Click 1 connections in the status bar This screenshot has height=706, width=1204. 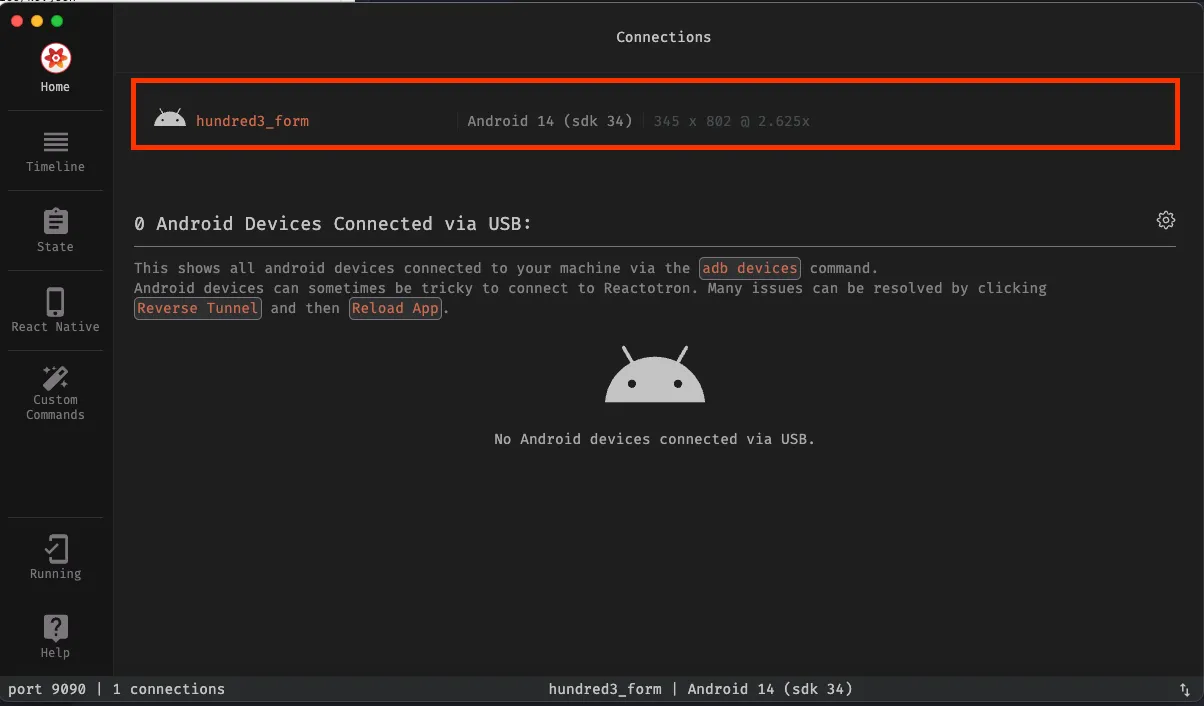coord(169,689)
